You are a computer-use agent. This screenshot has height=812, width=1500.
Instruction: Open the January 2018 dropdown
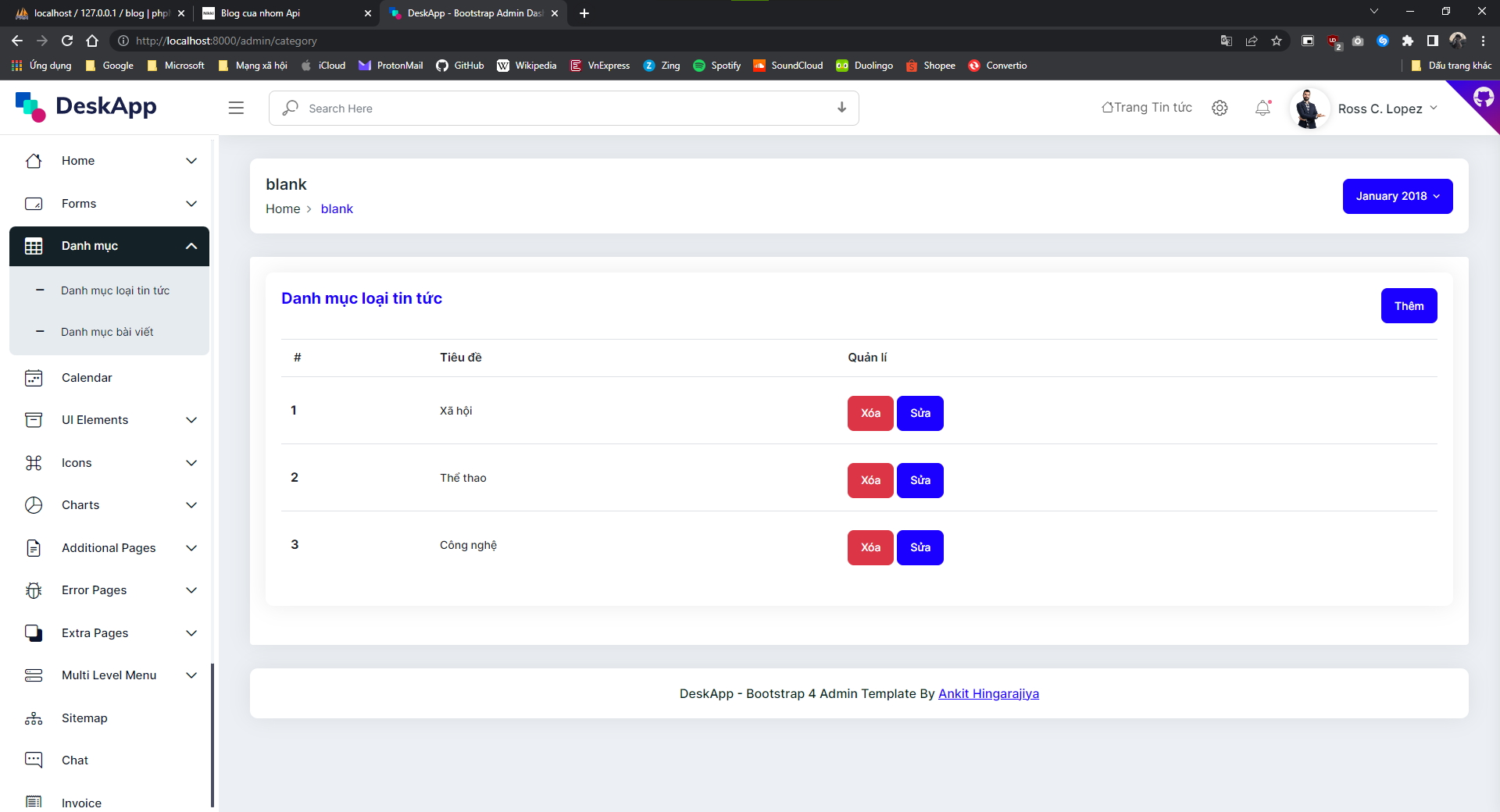pyautogui.click(x=1398, y=196)
